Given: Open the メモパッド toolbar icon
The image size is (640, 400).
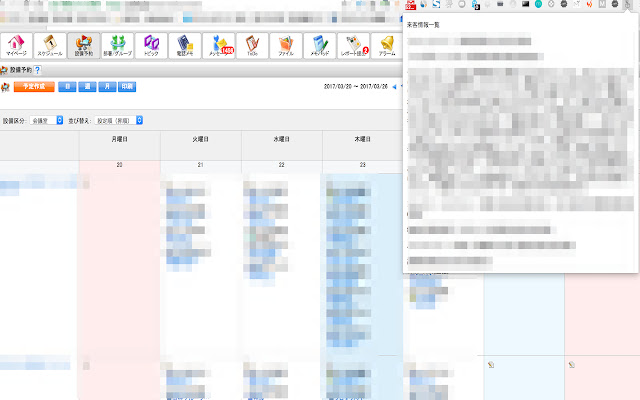Looking at the screenshot, I should [x=320, y=45].
